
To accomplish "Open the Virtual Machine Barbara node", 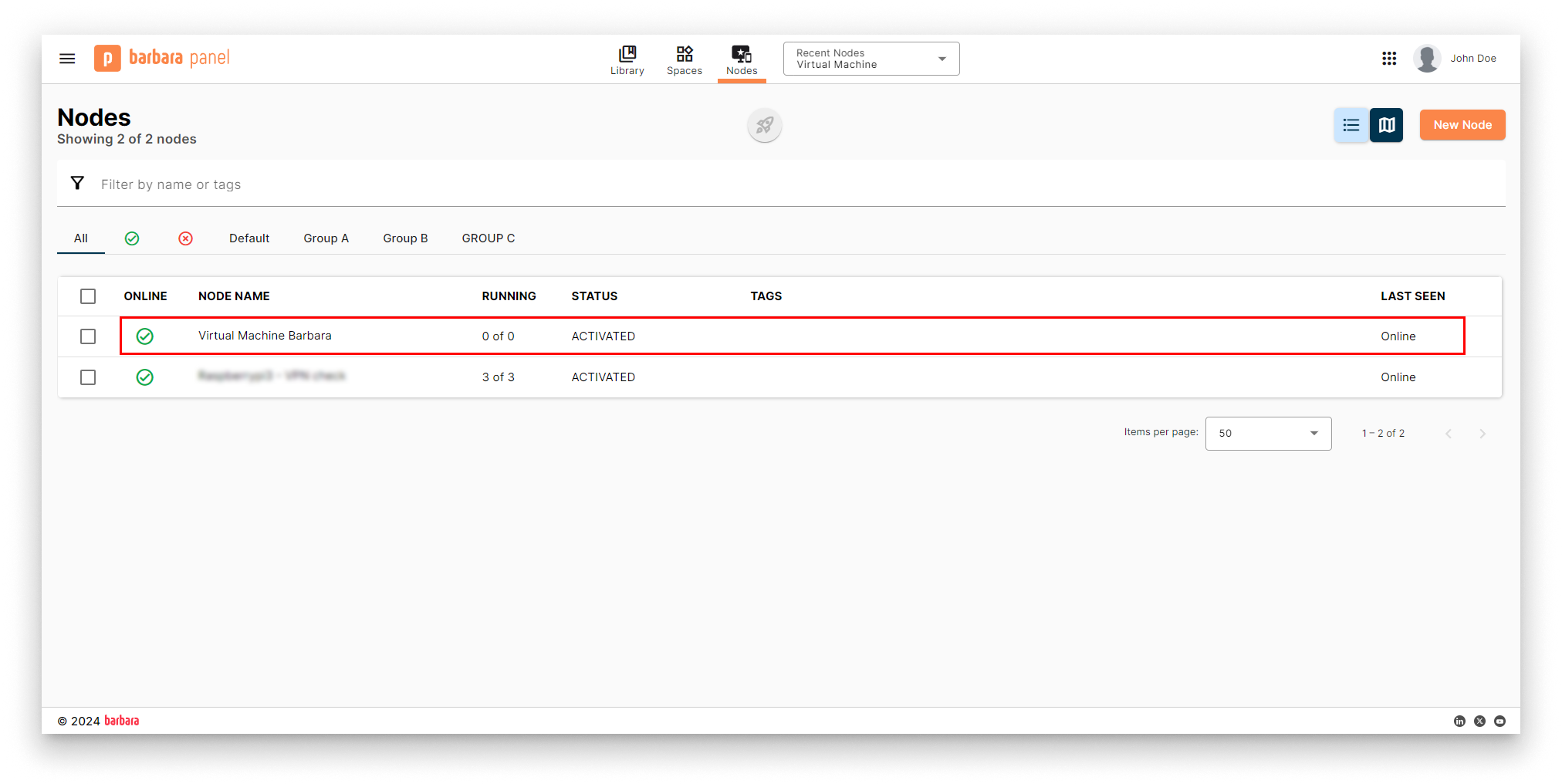I will (265, 336).
